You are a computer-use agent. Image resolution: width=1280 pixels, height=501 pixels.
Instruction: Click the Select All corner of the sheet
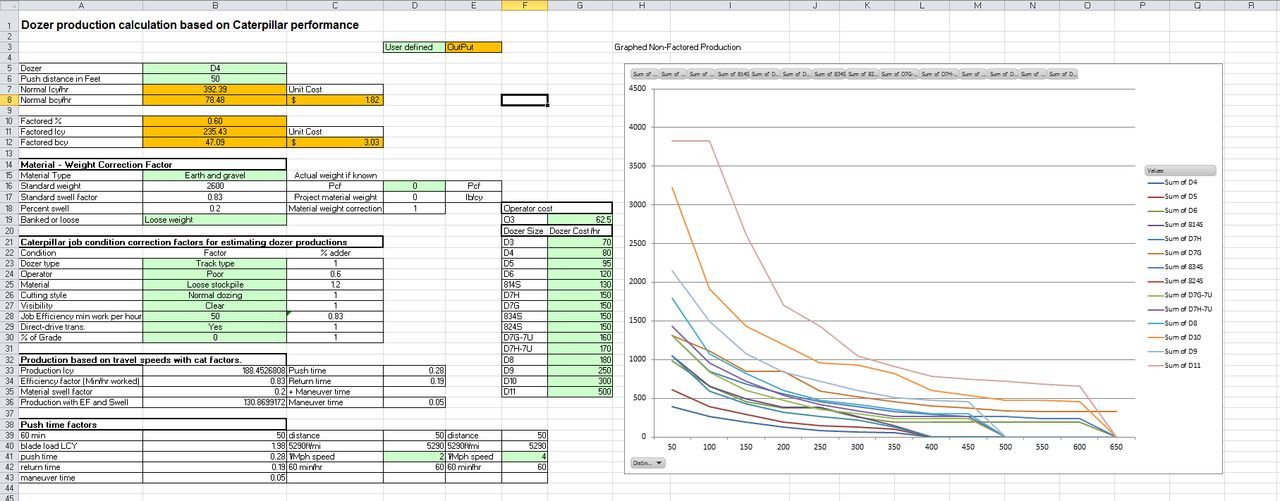coord(8,5)
